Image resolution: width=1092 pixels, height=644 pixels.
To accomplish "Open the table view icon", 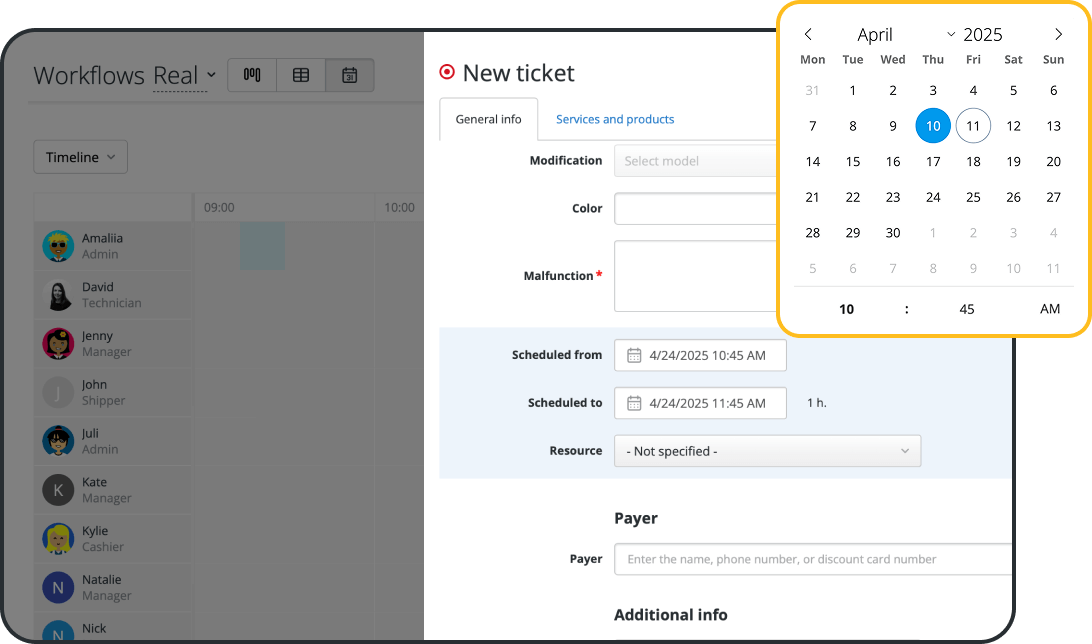I will point(301,75).
